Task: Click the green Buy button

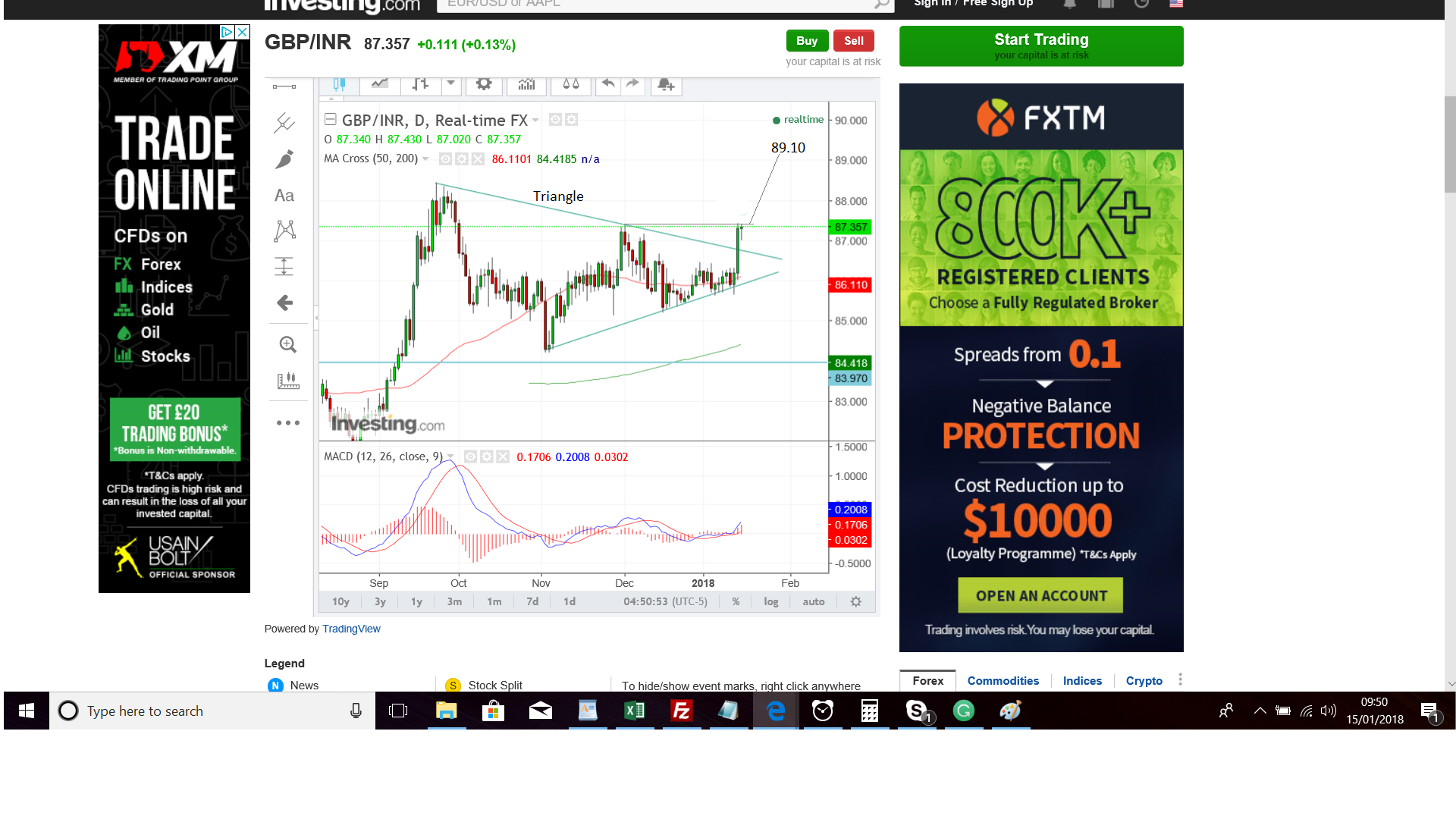Action: click(806, 41)
